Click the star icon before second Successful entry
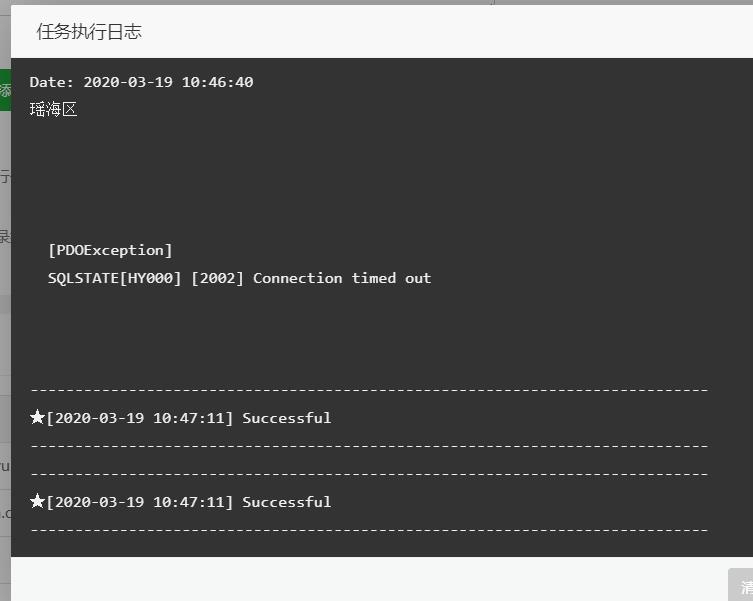Screen dimensions: 753x601 [x=38, y=502]
